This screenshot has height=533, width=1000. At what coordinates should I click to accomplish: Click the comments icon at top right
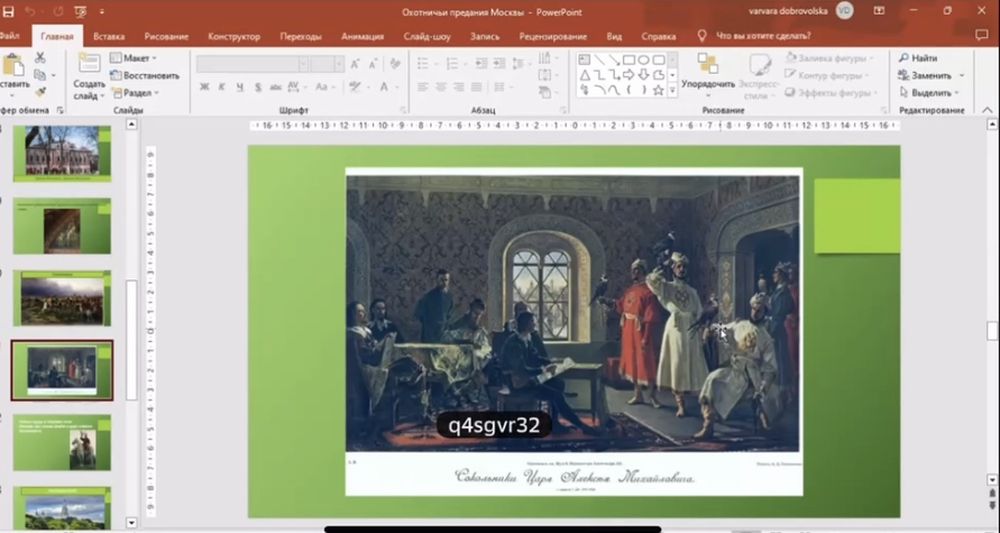[982, 36]
